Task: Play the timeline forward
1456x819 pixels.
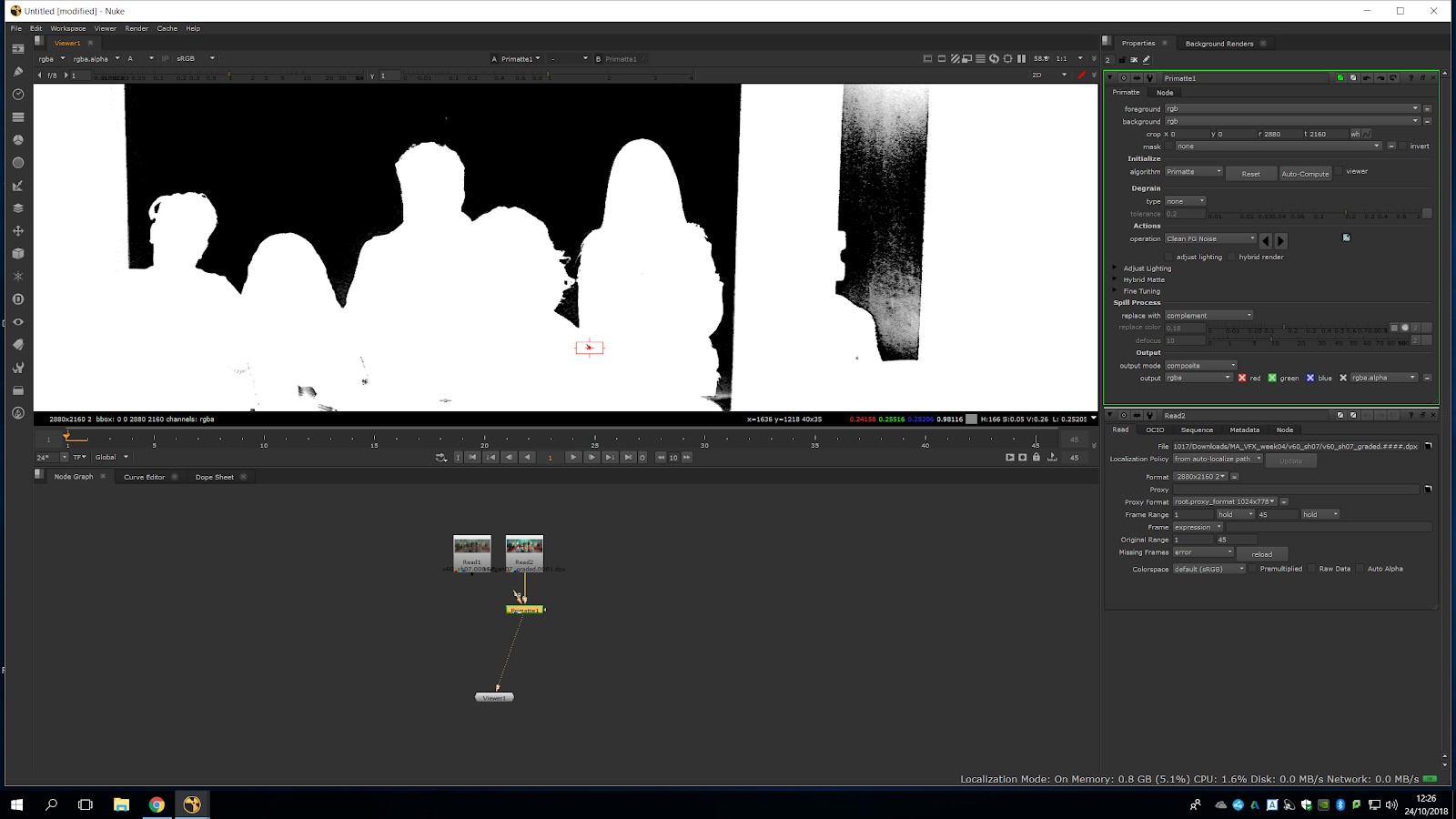Action: [x=572, y=458]
